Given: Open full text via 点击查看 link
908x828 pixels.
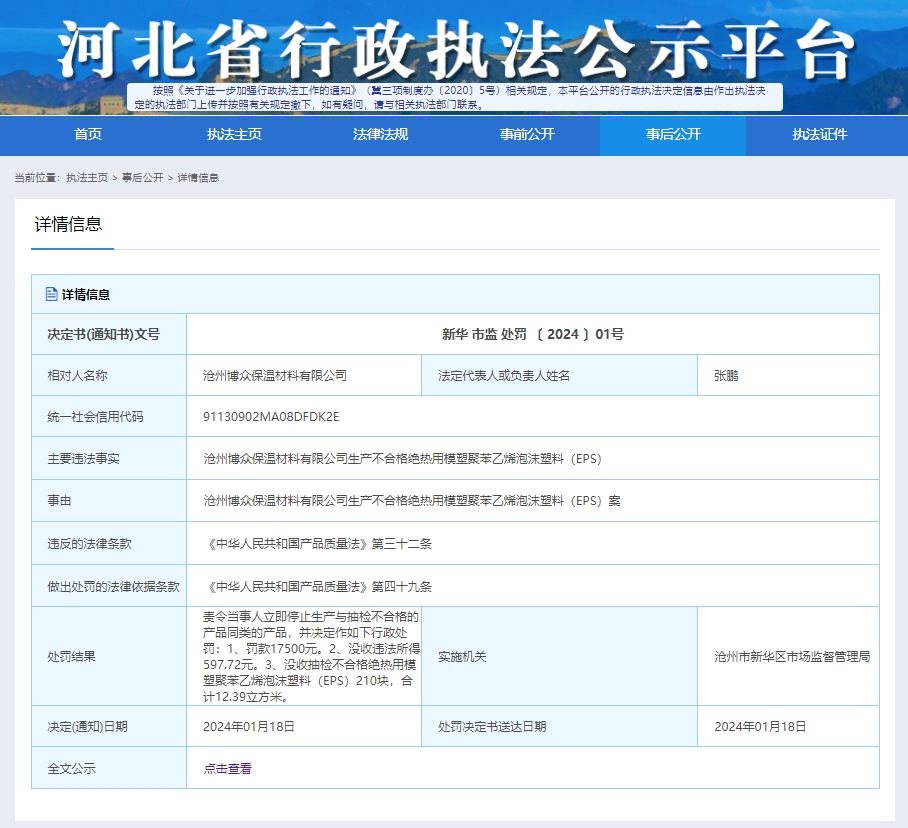Looking at the screenshot, I should point(228,768).
